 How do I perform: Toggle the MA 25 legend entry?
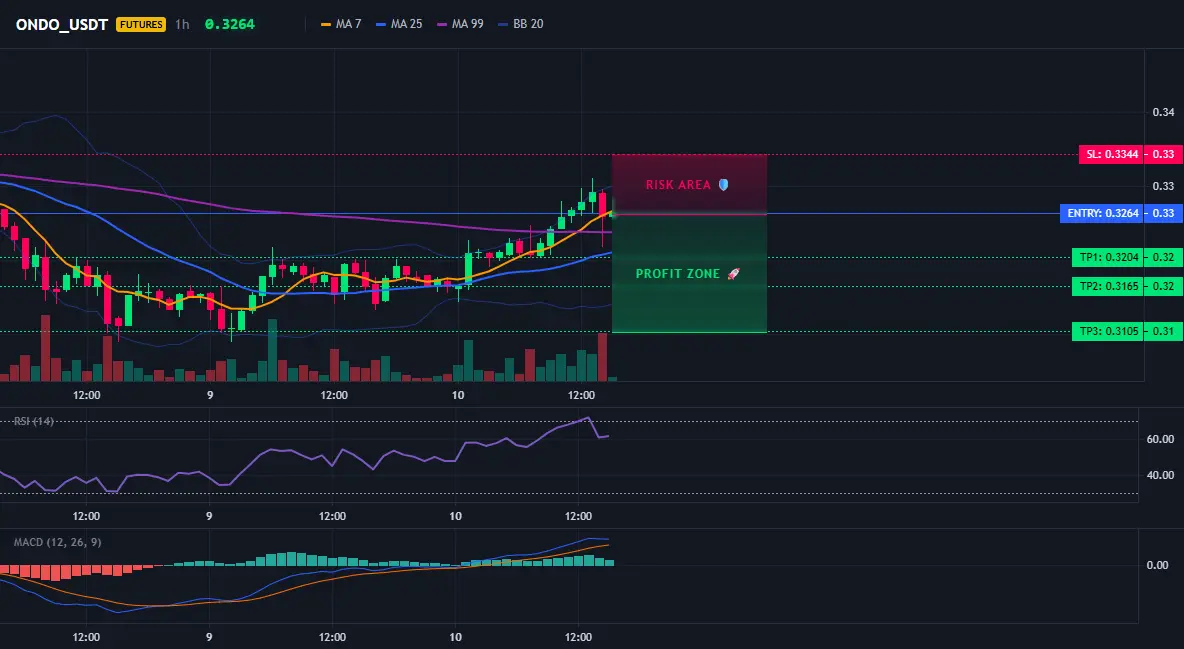399,24
